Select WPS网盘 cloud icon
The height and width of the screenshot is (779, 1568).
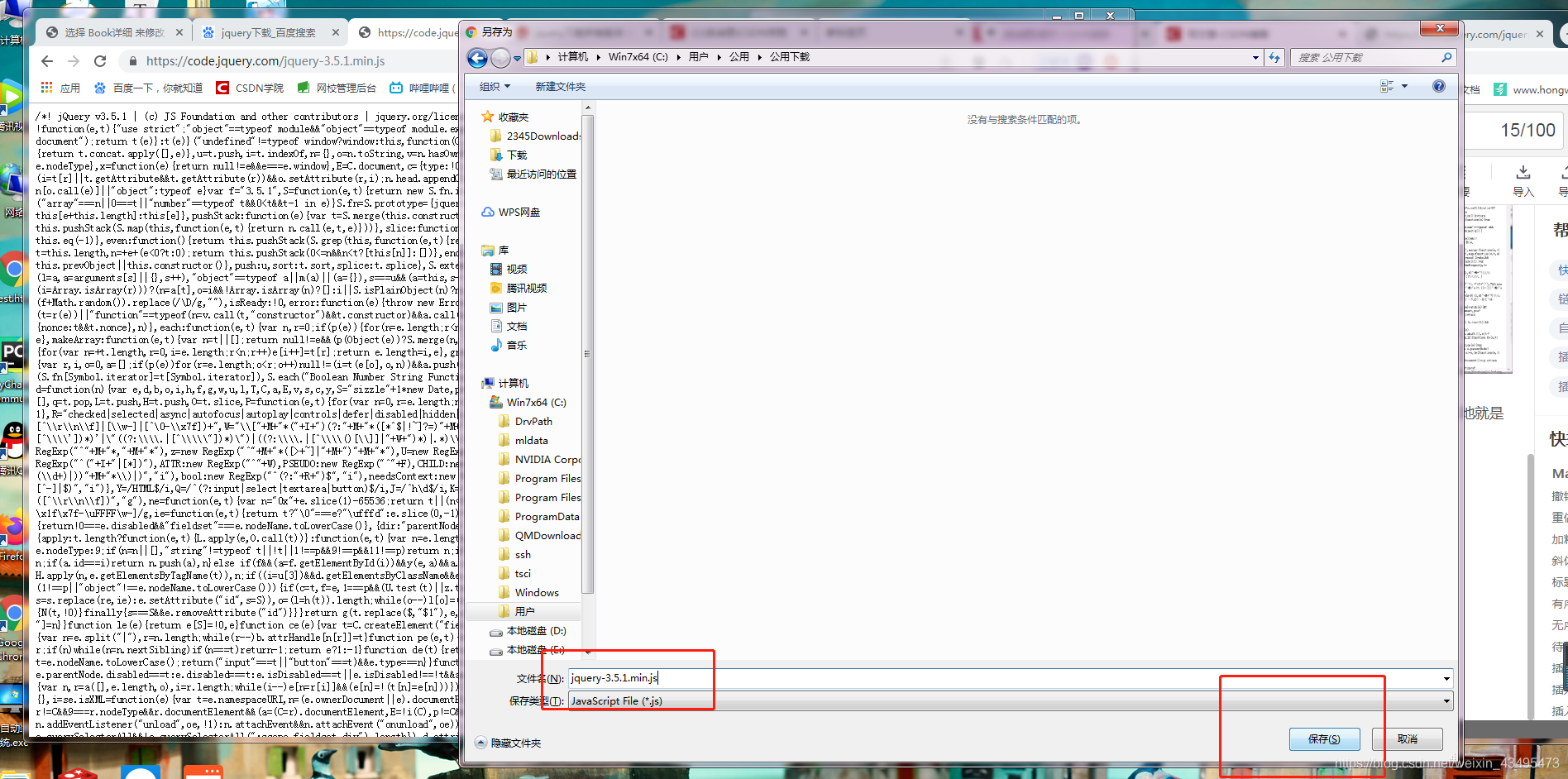click(x=488, y=213)
